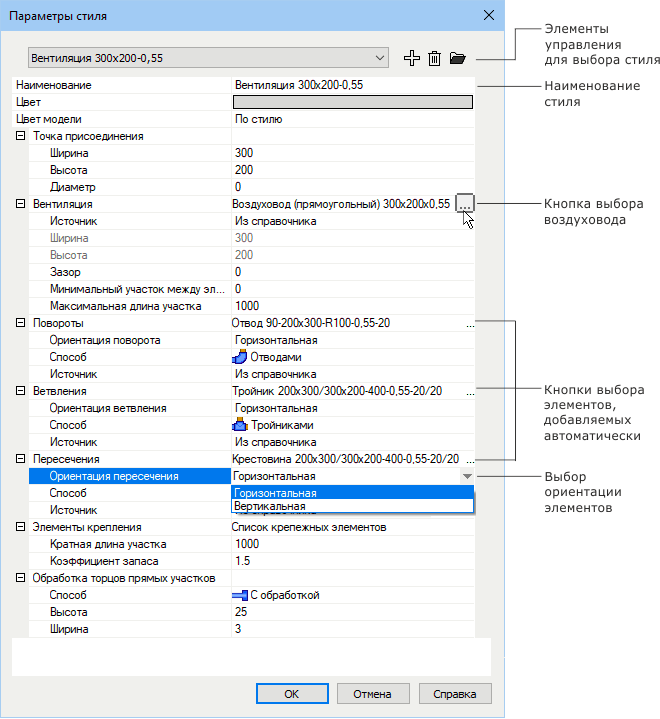Click the trash icon to delete style
The height and width of the screenshot is (719, 660).
[x=434, y=59]
